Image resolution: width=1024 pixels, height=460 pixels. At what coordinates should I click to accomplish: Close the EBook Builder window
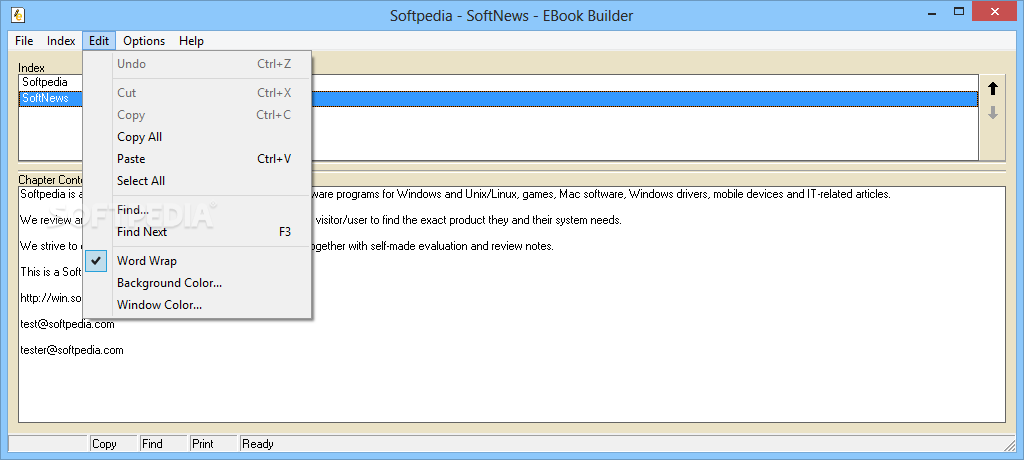pyautogui.click(x=995, y=11)
